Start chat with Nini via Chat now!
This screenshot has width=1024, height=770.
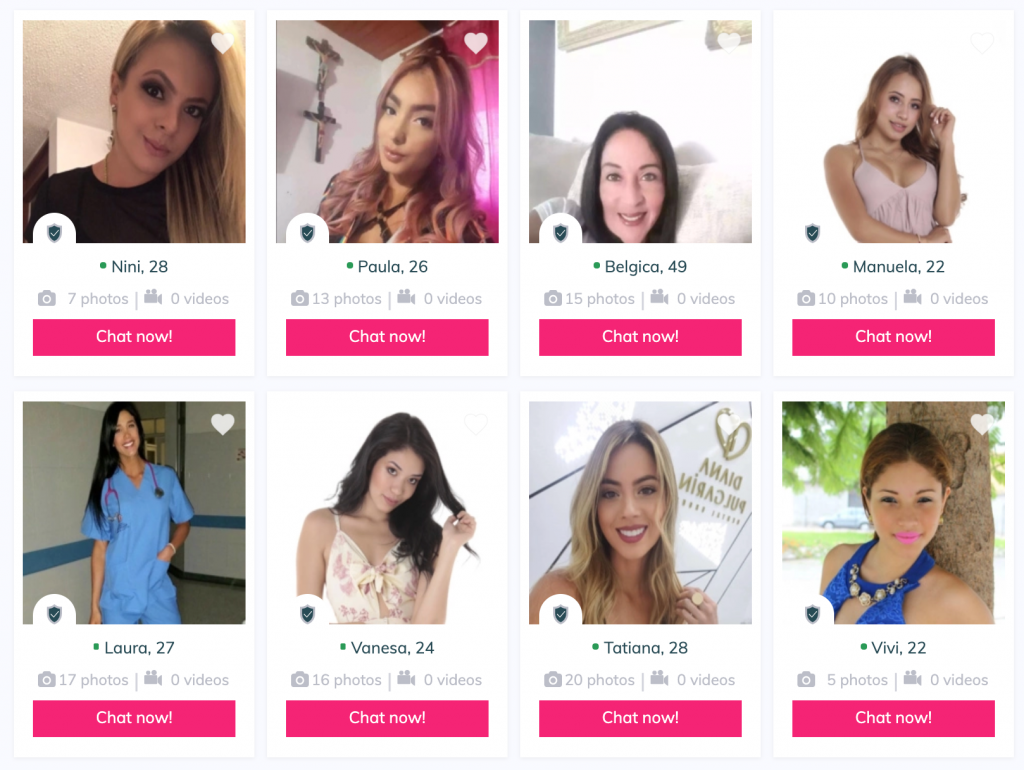pyautogui.click(x=134, y=337)
